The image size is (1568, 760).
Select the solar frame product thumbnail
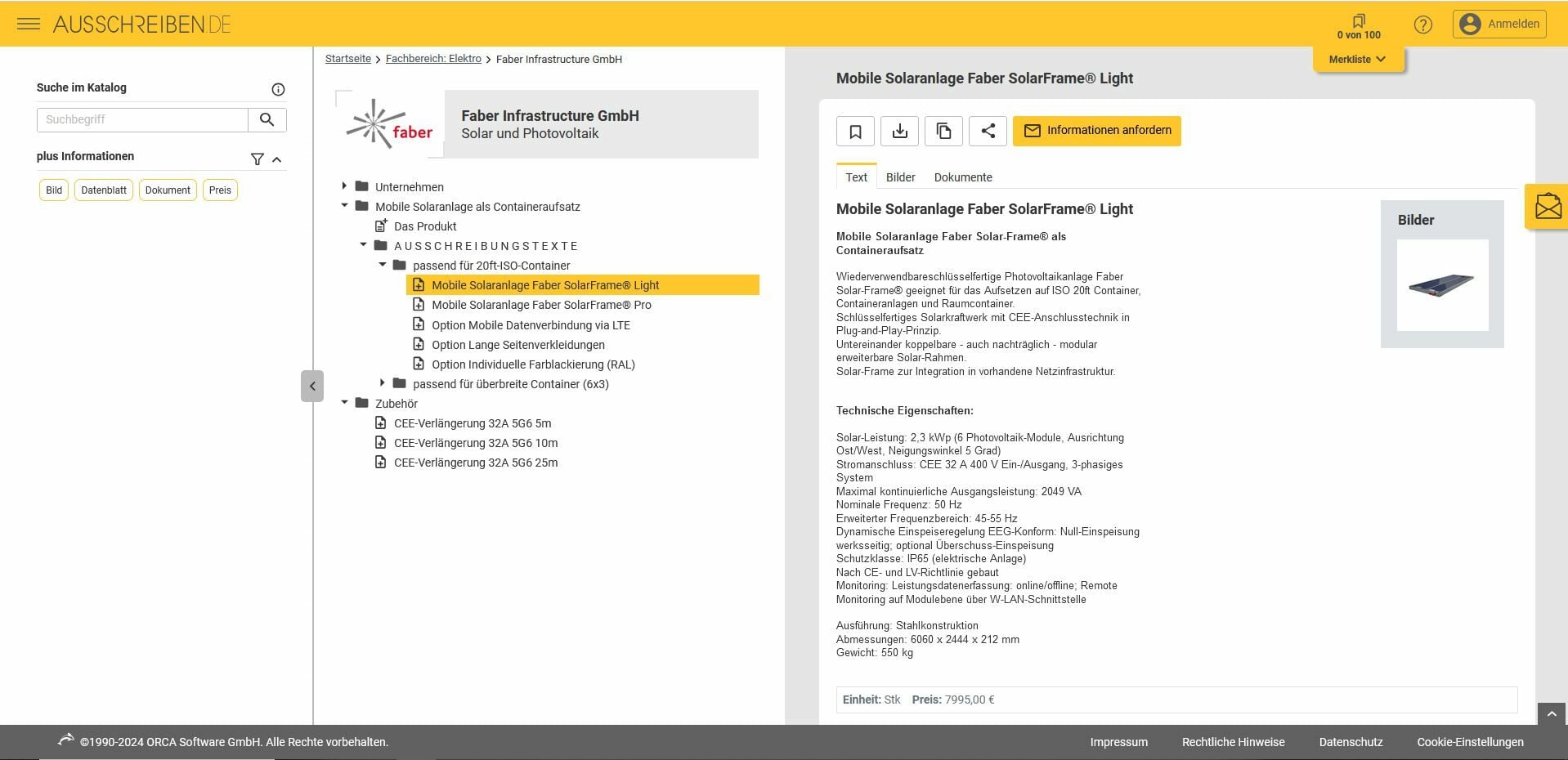pos(1442,285)
